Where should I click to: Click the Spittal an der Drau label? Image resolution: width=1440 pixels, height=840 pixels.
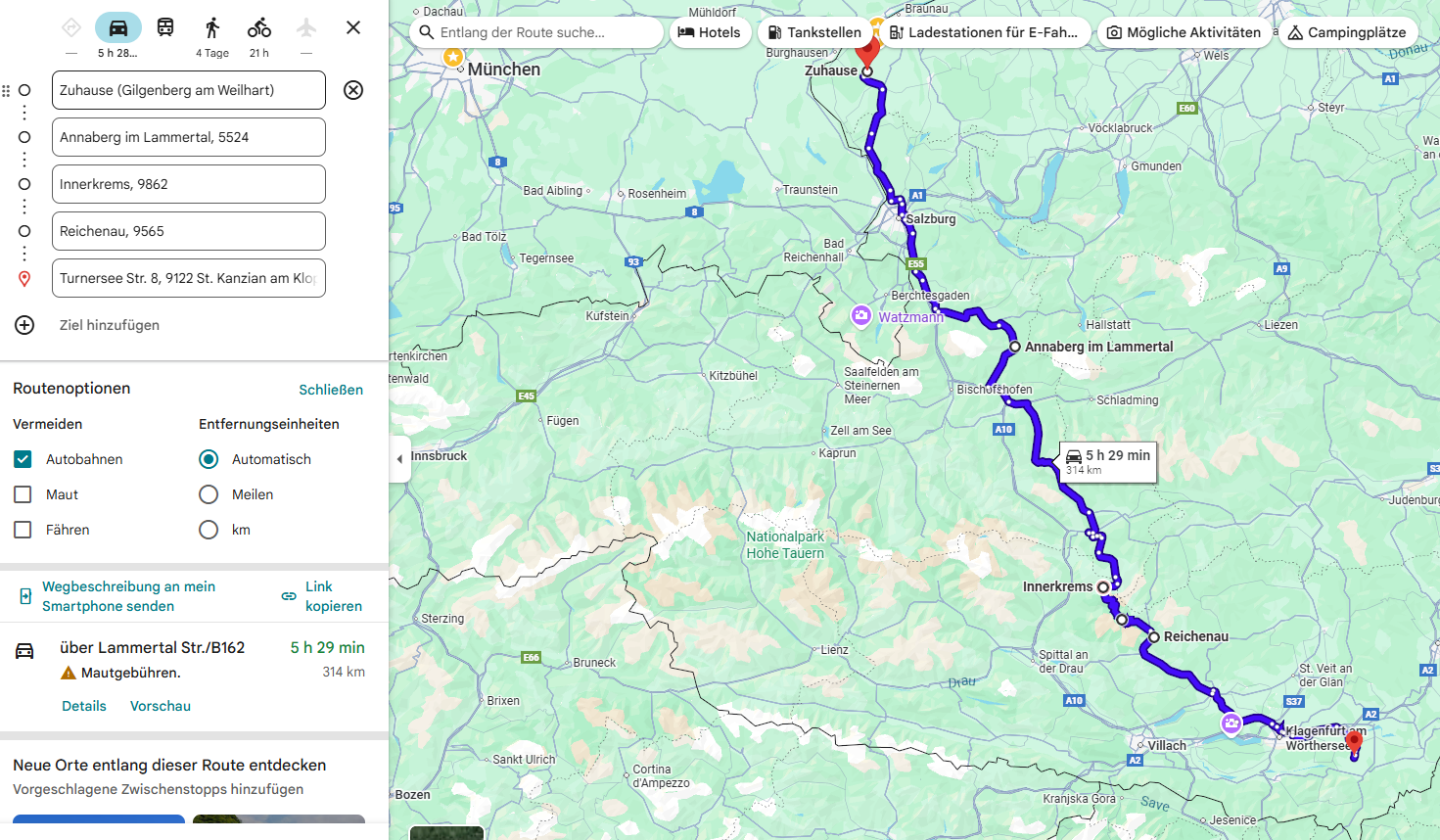pos(1062,662)
